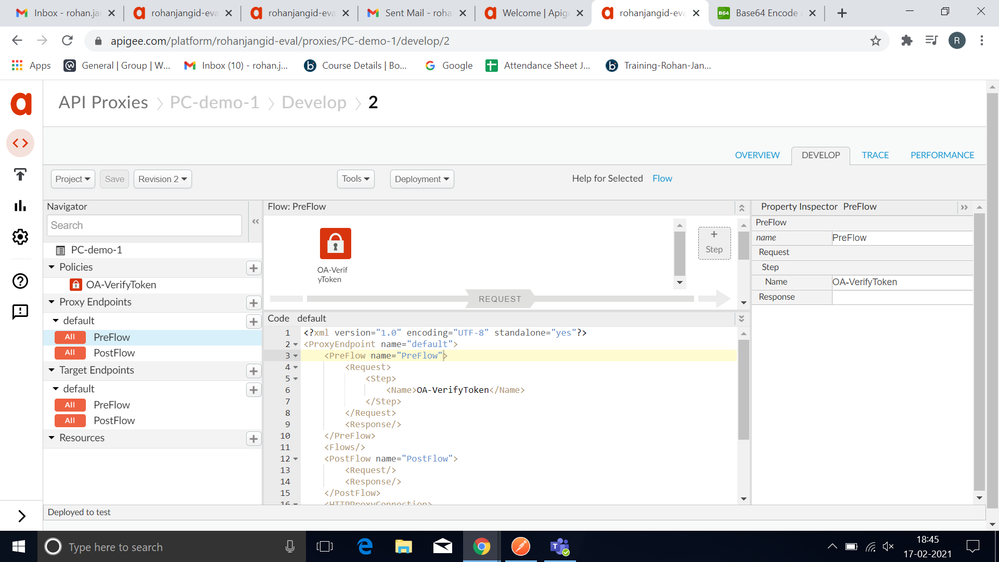Fold code at line 3 PreFlow
Screen dimensions: 999x562
pos(296,356)
